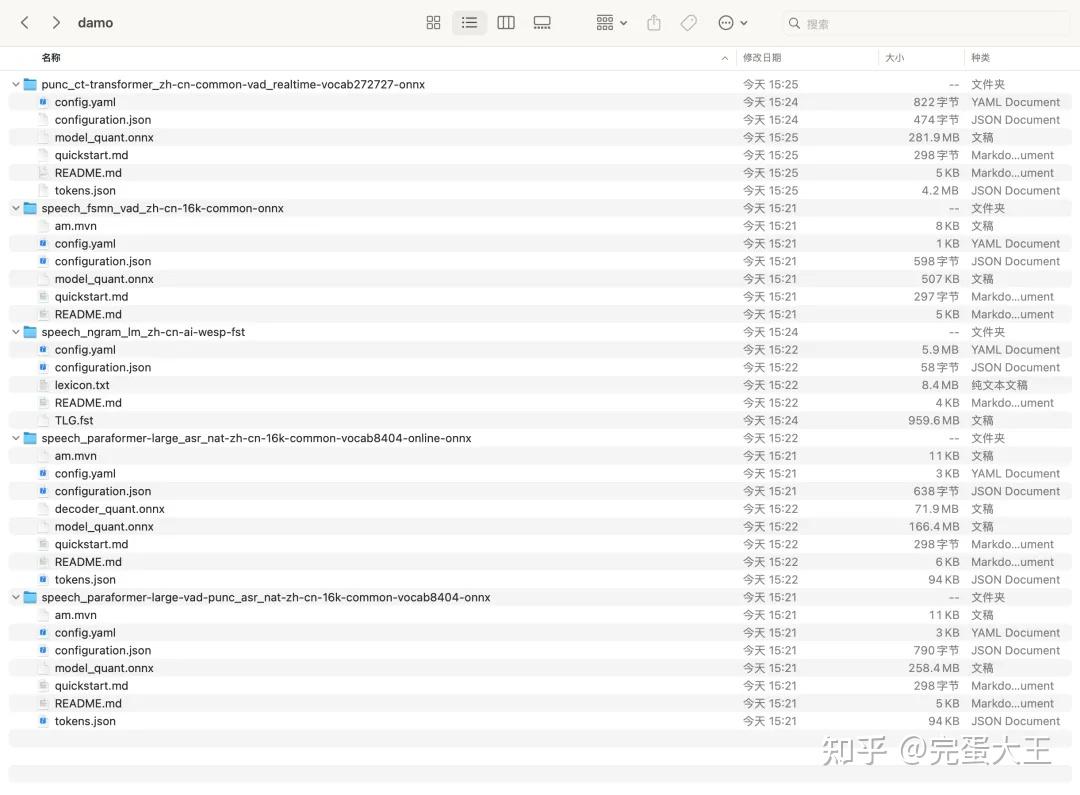This screenshot has height=795, width=1080.
Task: Navigate forward with the forward arrow
Action: point(56,21)
